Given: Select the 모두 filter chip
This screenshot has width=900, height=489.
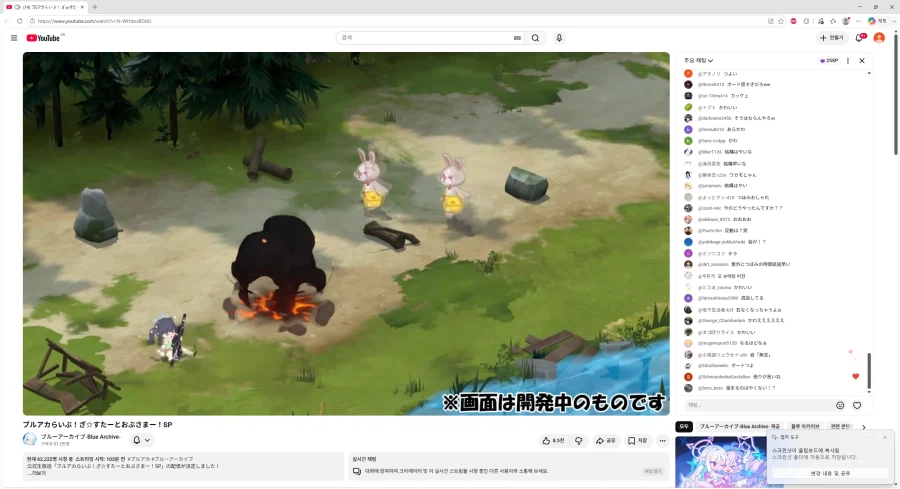Looking at the screenshot, I should point(684,426).
